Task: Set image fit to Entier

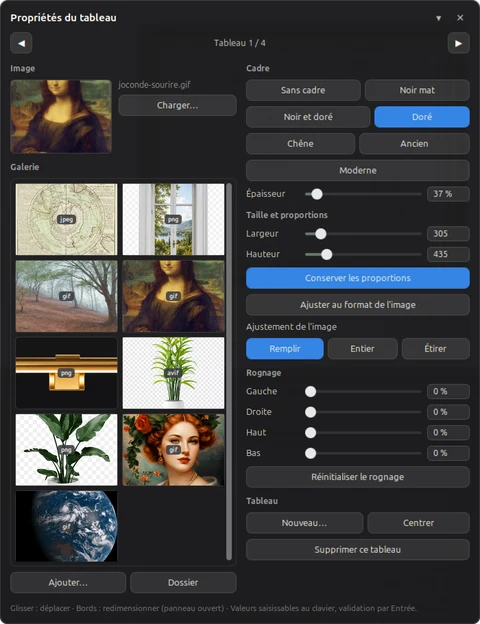Action: (x=363, y=349)
